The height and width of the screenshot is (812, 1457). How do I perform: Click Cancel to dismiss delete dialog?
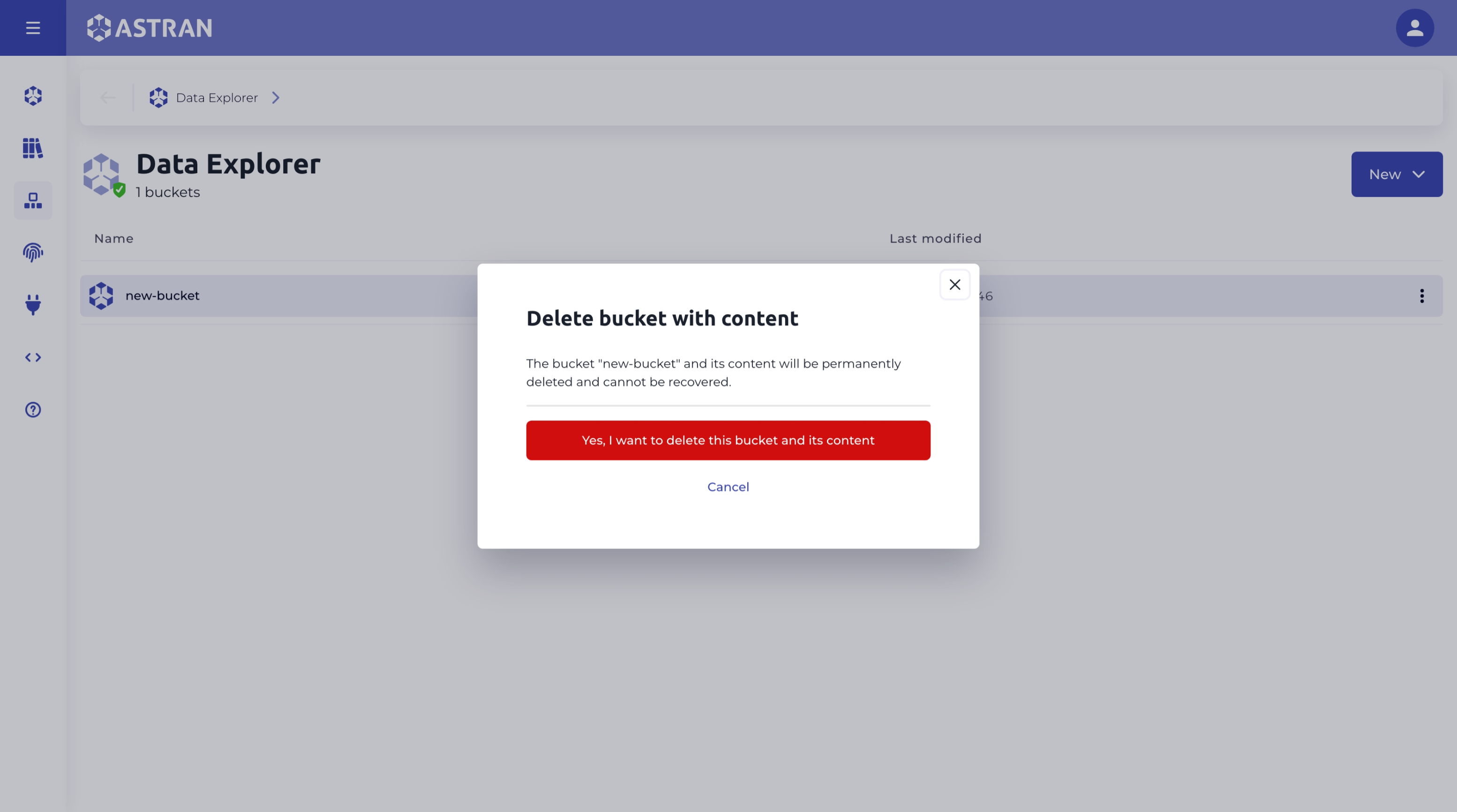point(728,487)
